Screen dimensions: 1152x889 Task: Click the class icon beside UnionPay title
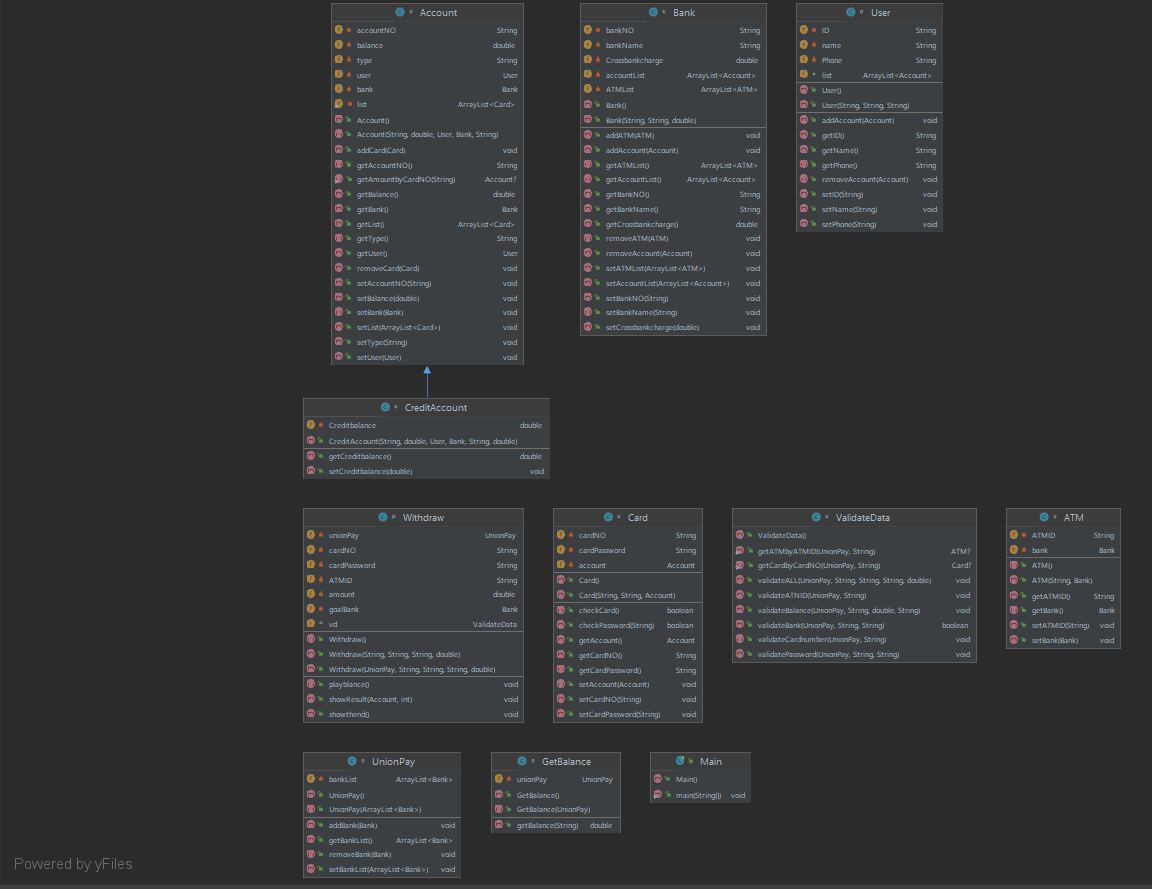(352, 761)
